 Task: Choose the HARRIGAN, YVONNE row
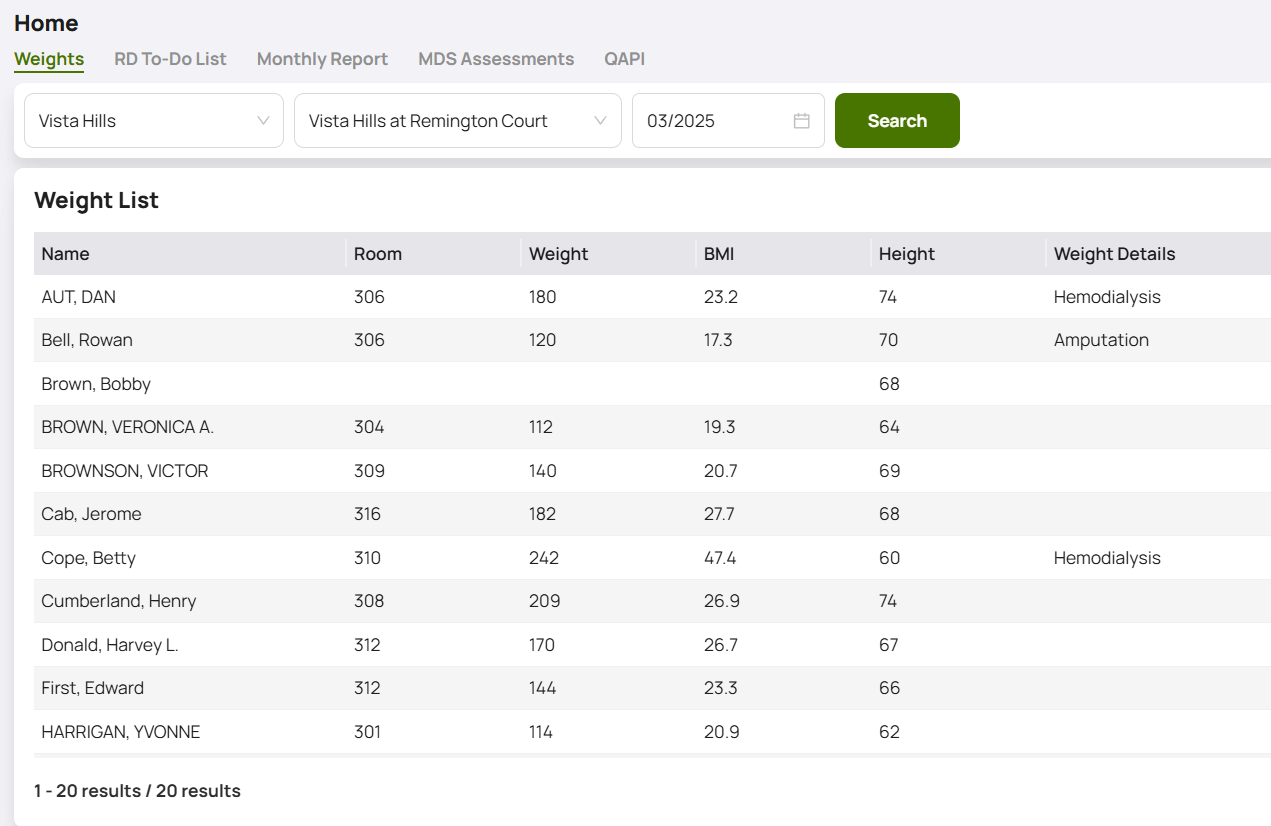tap(120, 732)
